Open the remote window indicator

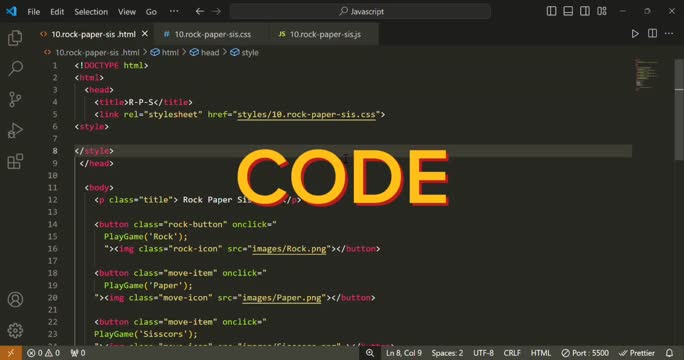point(10,353)
